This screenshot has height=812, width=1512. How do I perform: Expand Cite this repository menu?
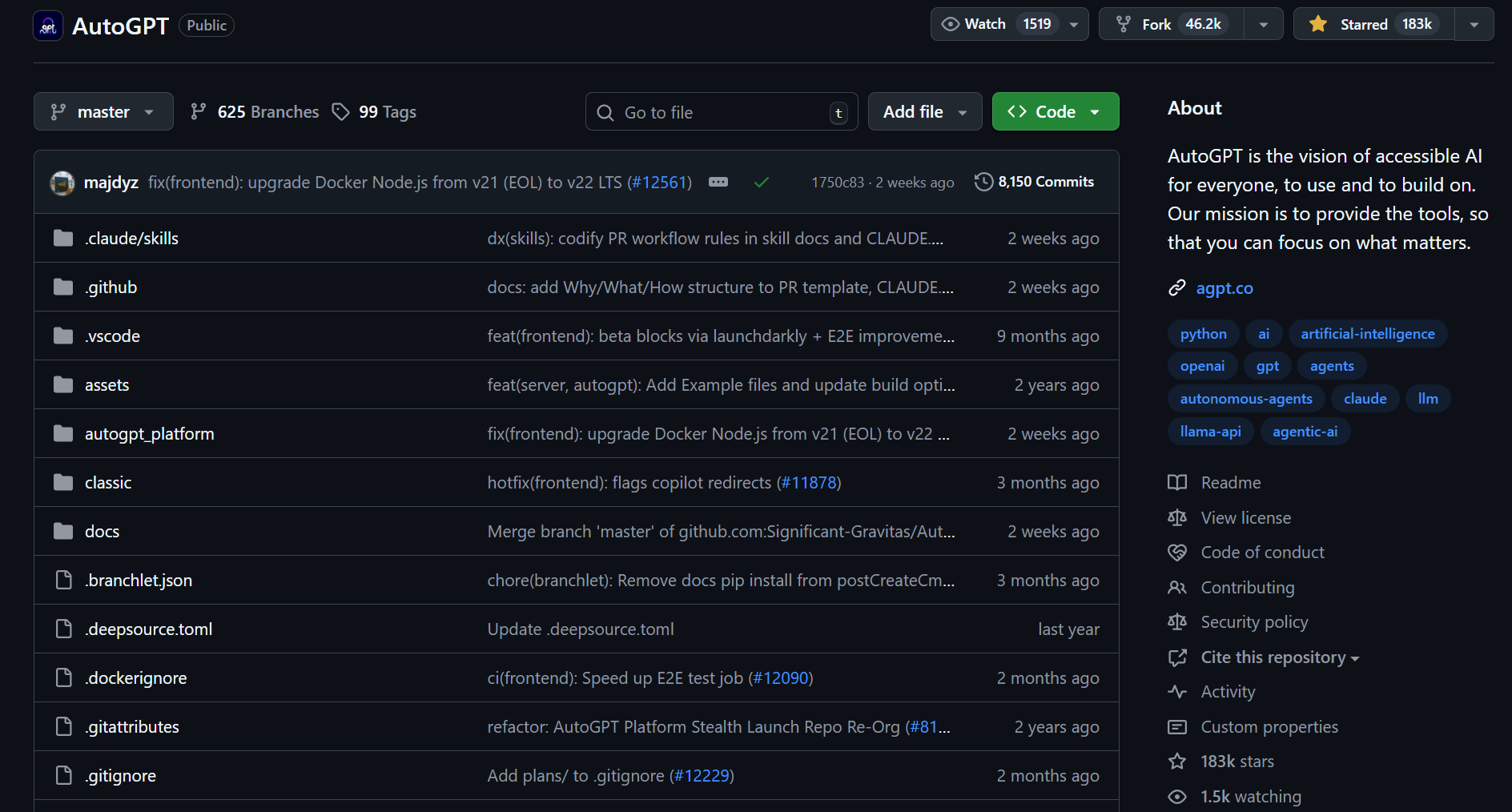[1279, 657]
